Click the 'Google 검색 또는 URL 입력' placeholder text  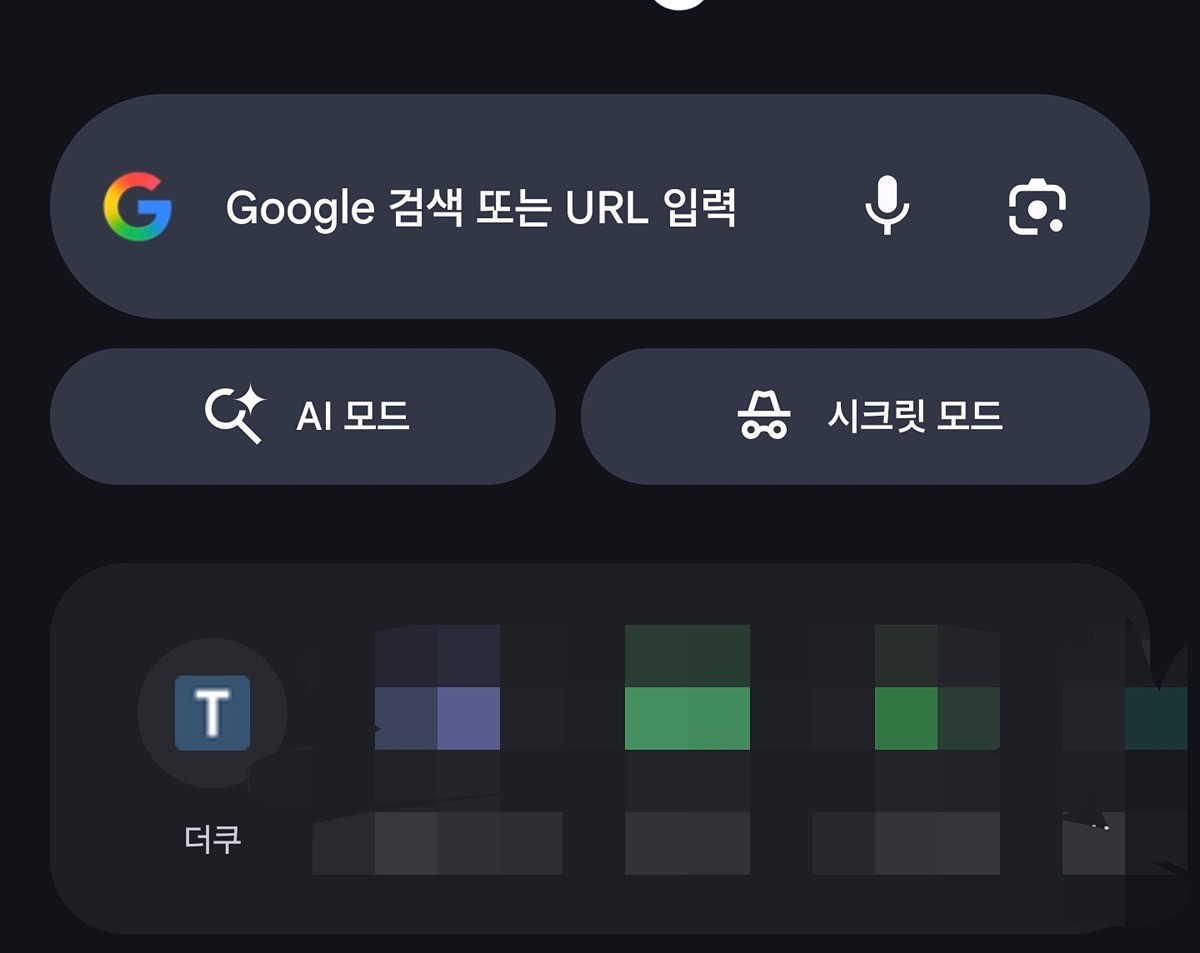[480, 208]
